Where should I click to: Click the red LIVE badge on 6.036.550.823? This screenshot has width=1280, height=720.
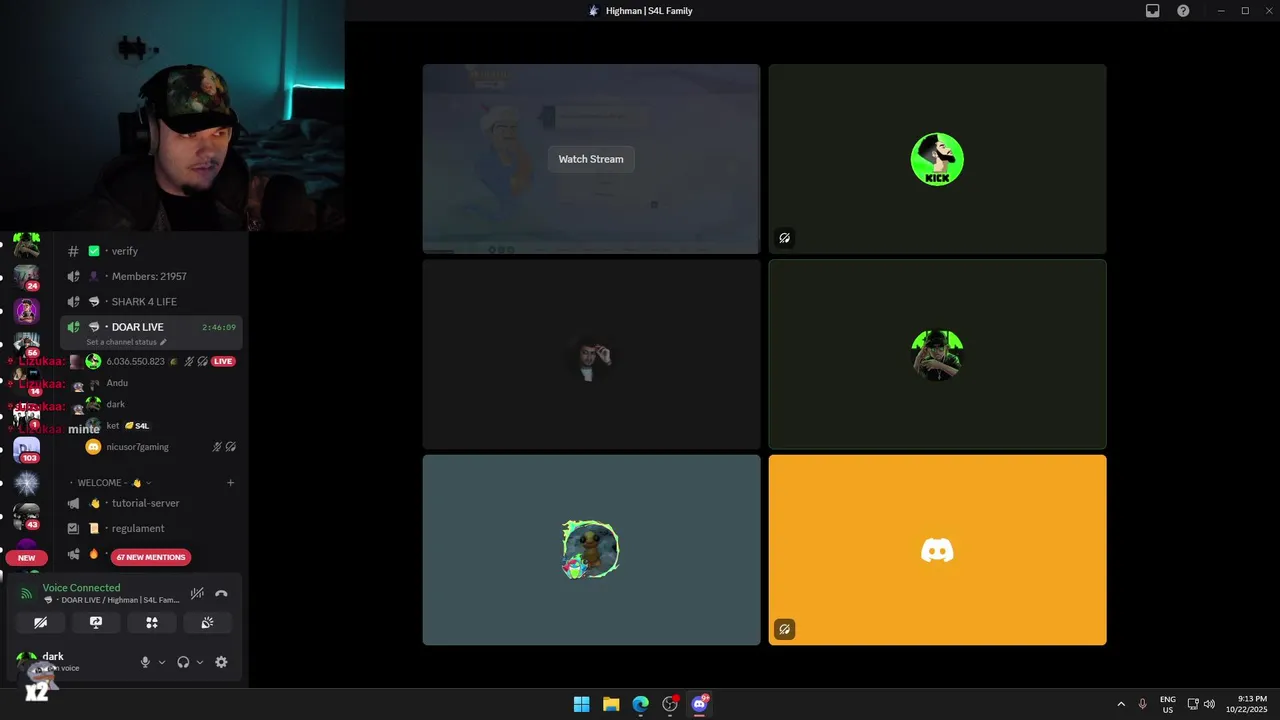(223, 361)
